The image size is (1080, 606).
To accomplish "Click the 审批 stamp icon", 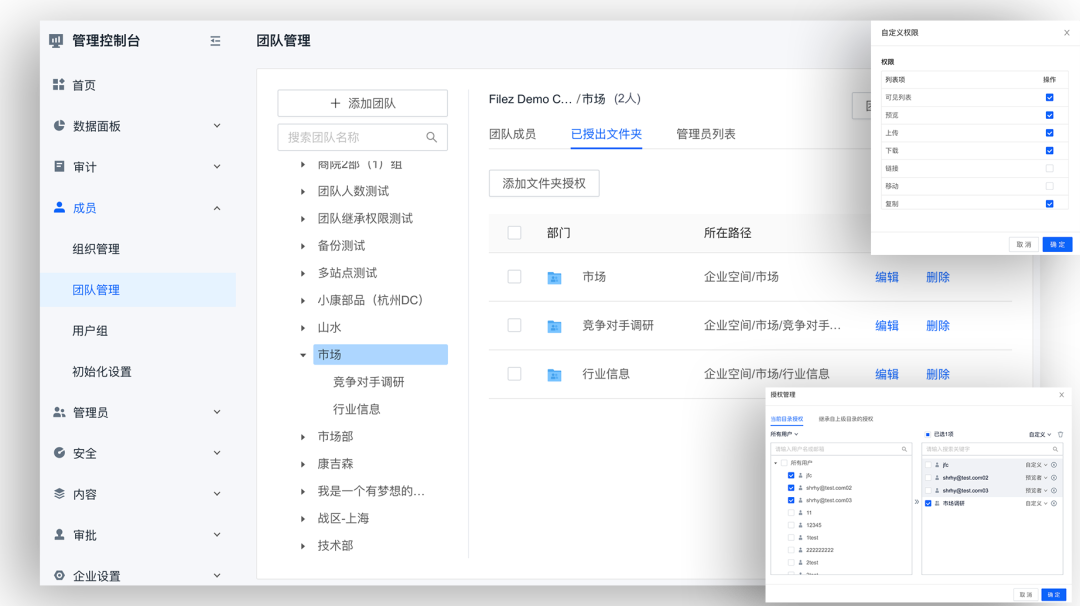I will 59,534.
